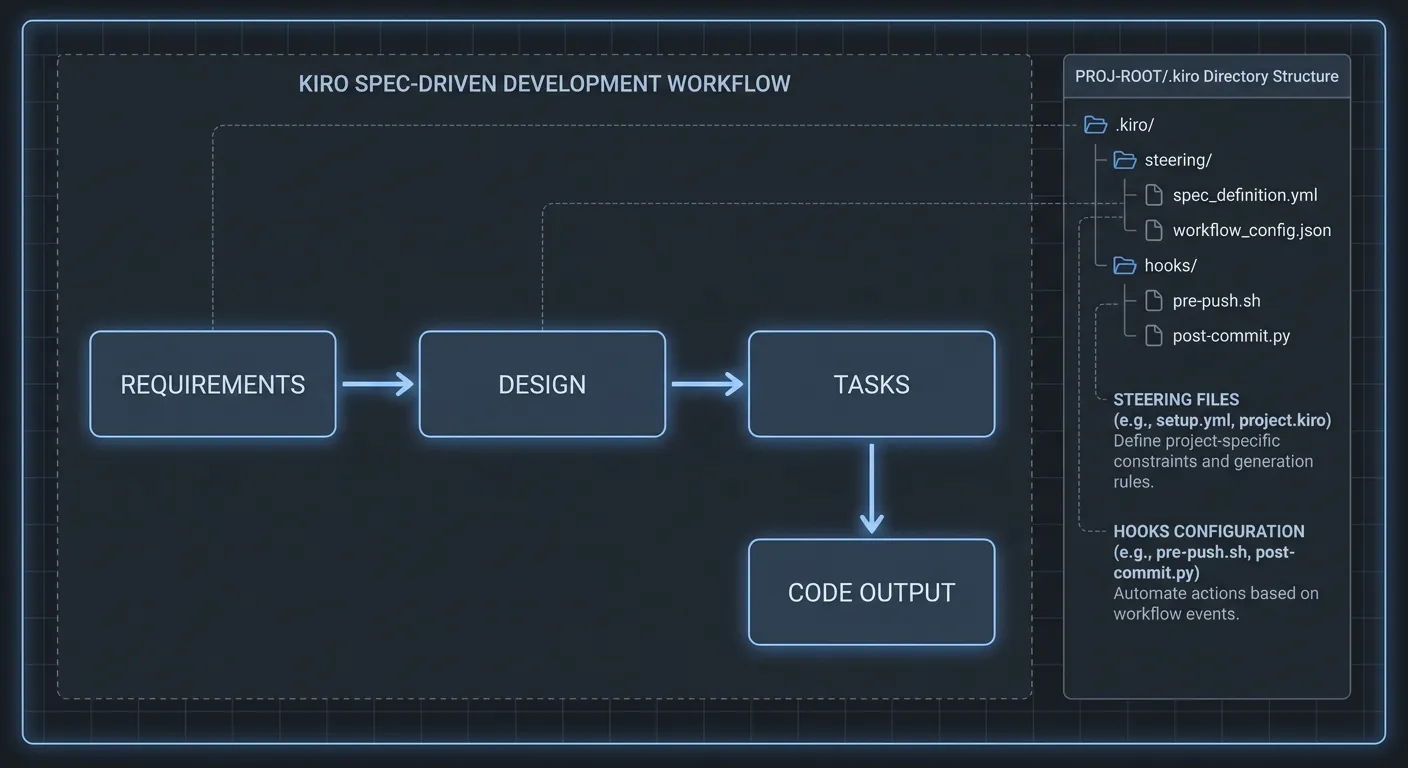This screenshot has width=1408, height=768.
Task: Click the 'KIRO SPEC-DRIVEN DEVELOPMENT WORKFLOW' title
Action: click(x=545, y=83)
